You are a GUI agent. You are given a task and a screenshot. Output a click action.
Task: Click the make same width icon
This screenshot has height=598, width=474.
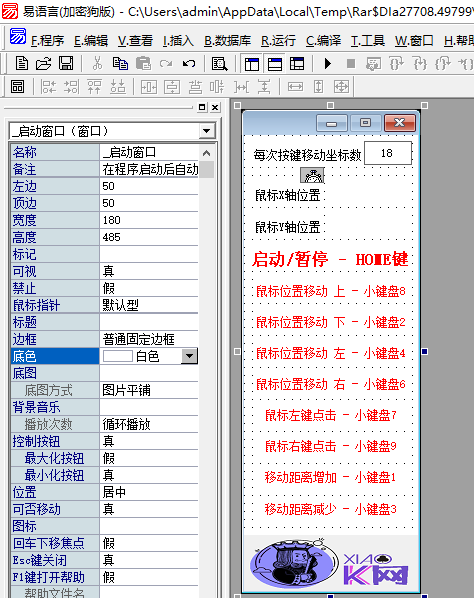pos(296,87)
